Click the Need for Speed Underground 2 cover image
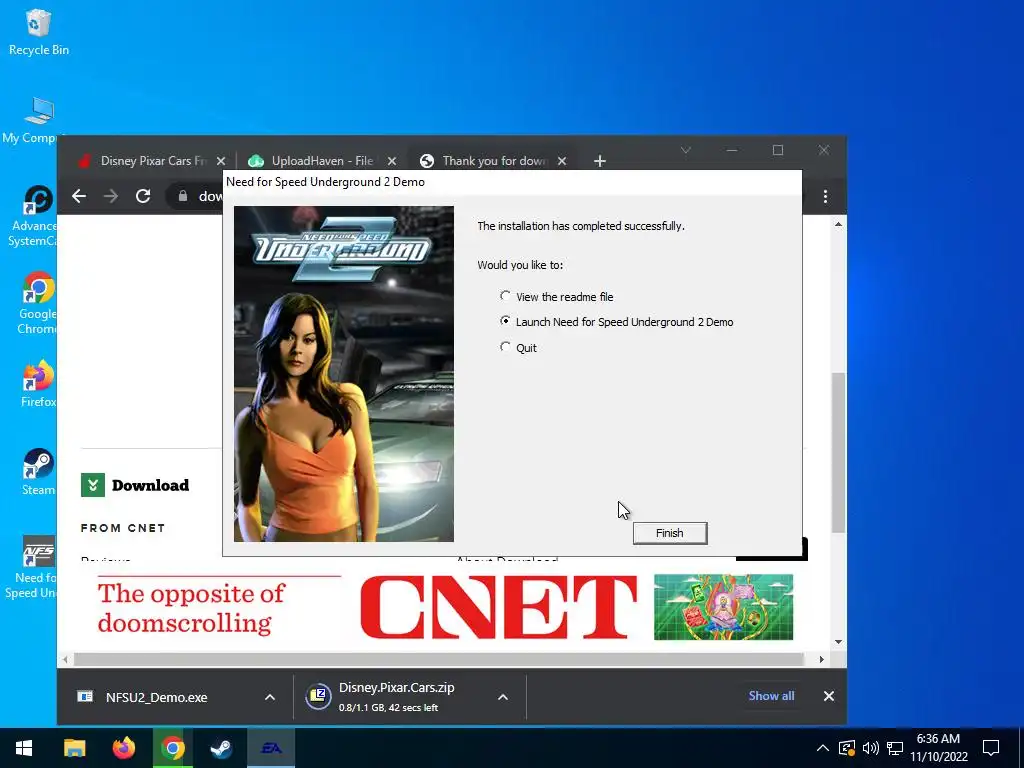The image size is (1024, 768). click(x=344, y=374)
